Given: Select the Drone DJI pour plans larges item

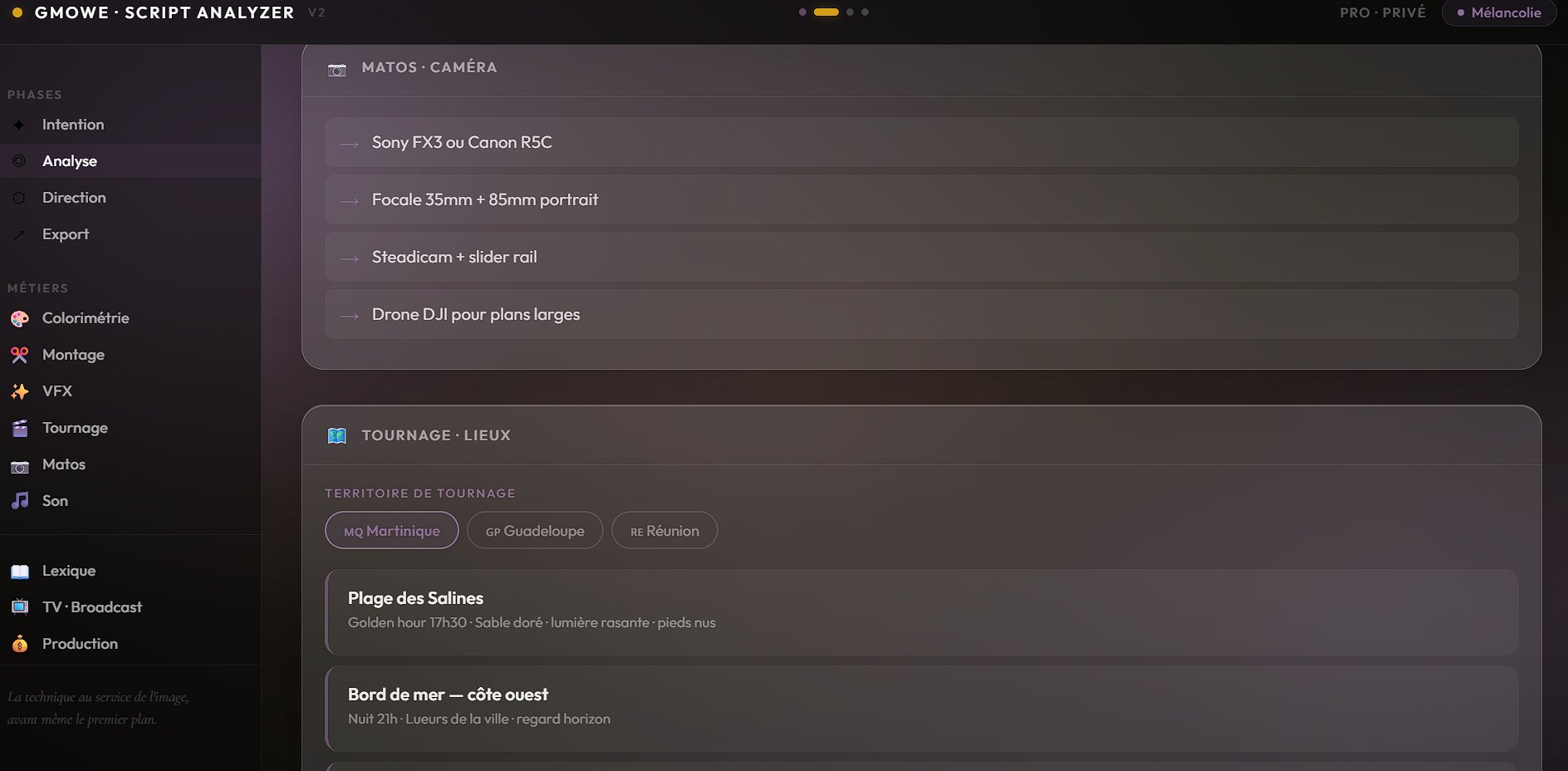Looking at the screenshot, I should point(922,314).
